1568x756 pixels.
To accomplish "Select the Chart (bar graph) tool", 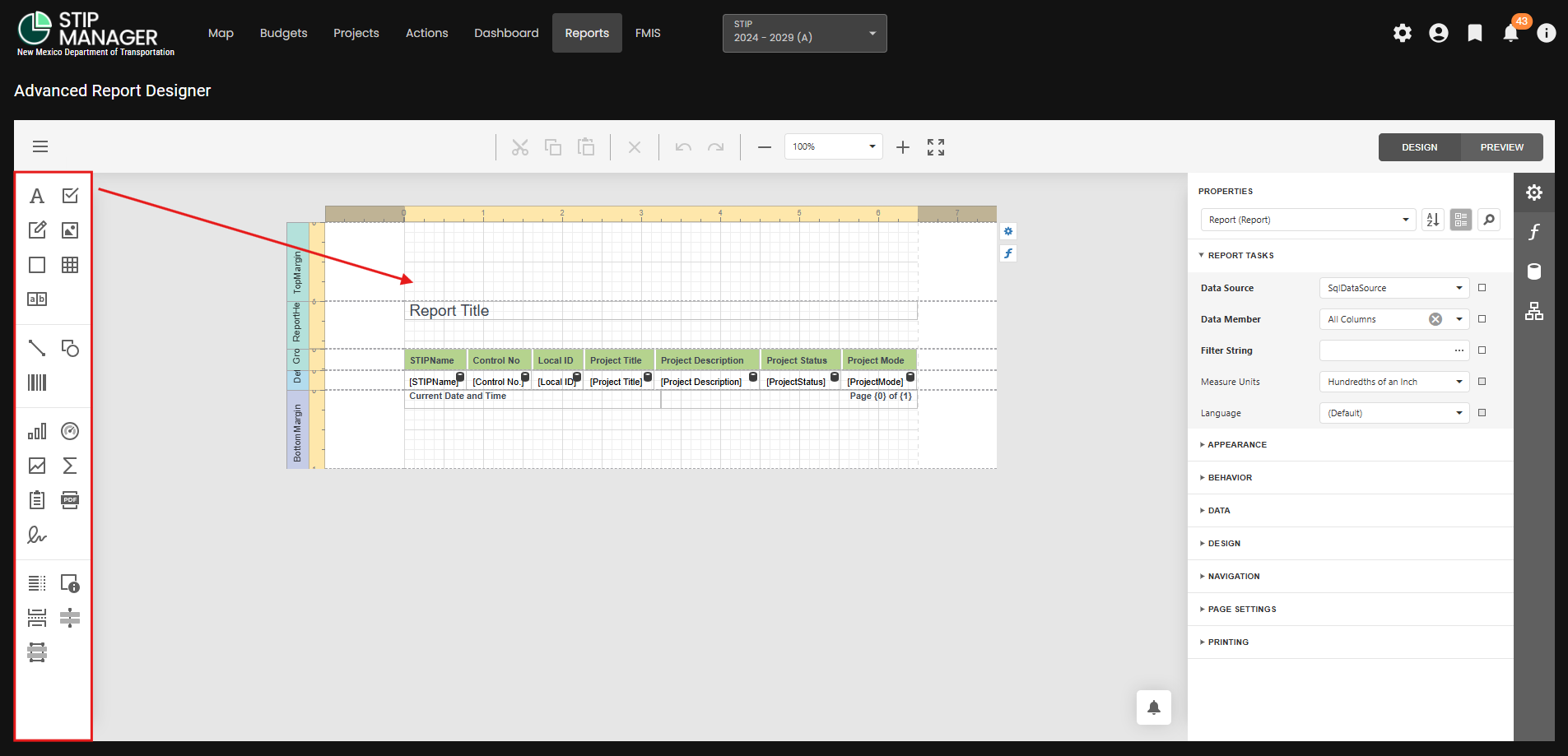I will [x=37, y=431].
